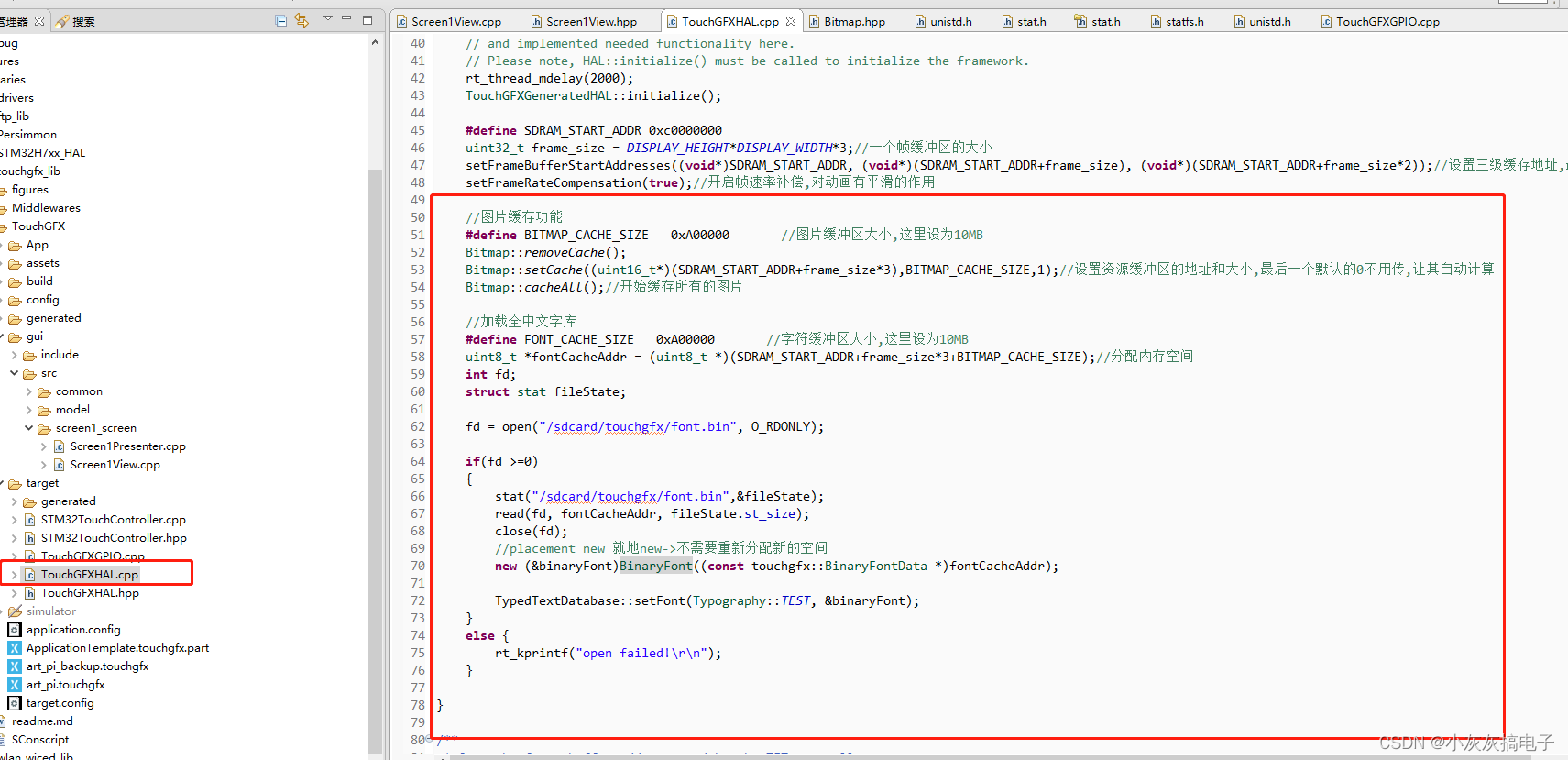Click "setFrameRateCompensation(true);" in the editor
The width and height of the screenshot is (1568, 760).
click(x=578, y=182)
